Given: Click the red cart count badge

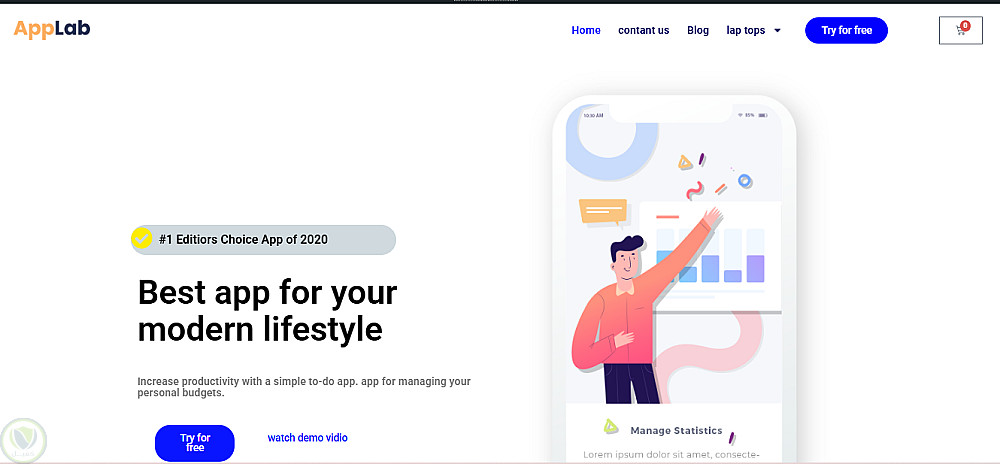Looking at the screenshot, I should click(x=965, y=26).
